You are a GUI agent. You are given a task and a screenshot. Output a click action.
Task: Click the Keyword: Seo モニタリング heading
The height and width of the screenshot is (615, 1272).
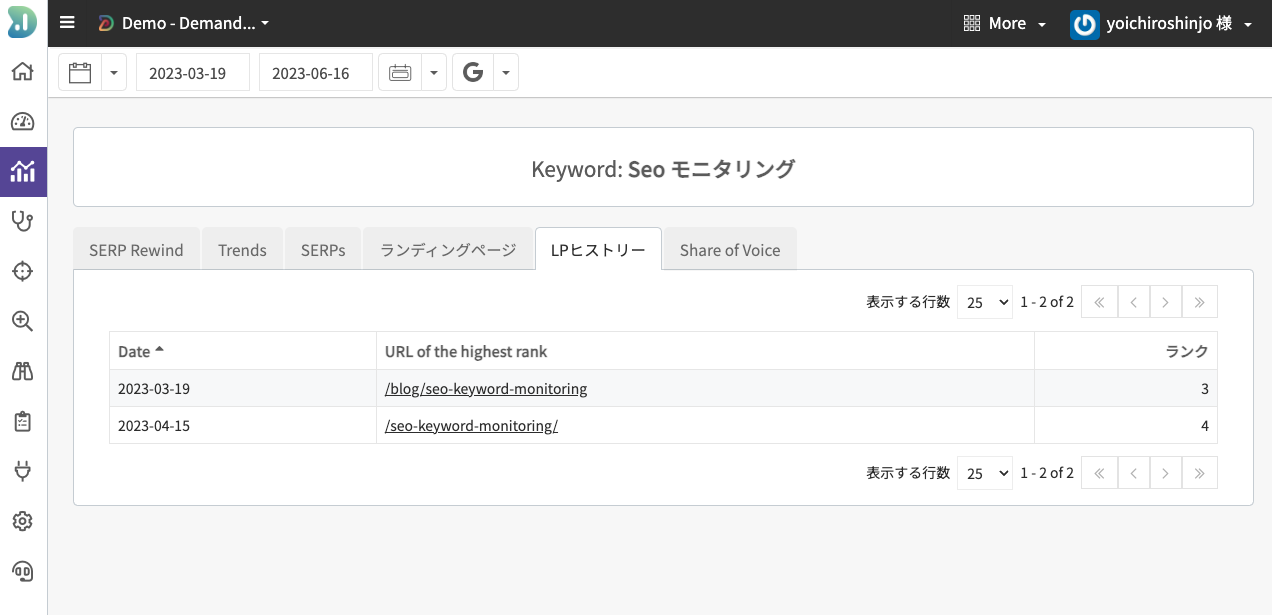point(663,168)
